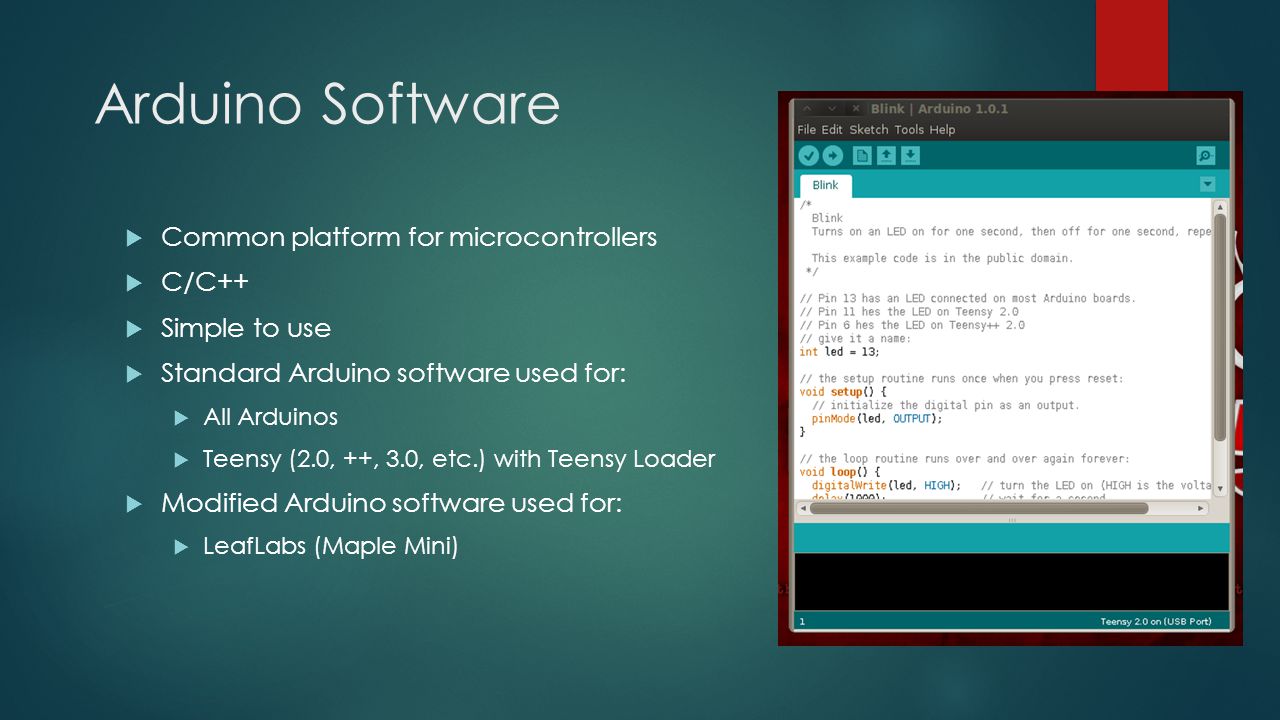This screenshot has height=720, width=1280.
Task: Expand the tab options dropdown arrow
Action: 1207,184
